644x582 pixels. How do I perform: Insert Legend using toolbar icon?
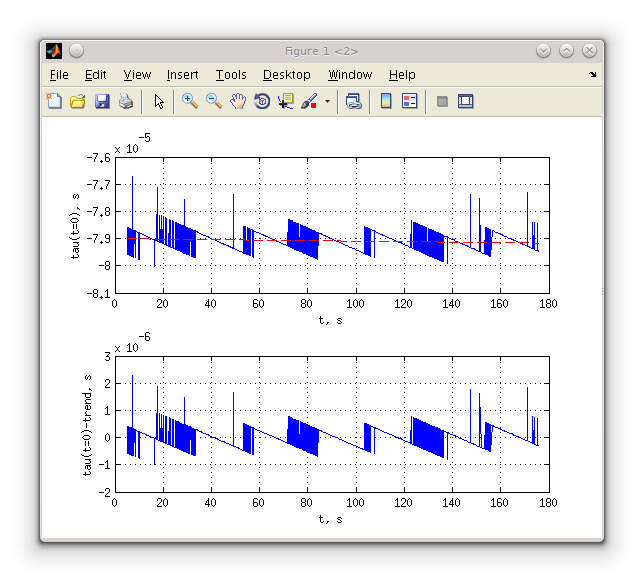coord(409,101)
